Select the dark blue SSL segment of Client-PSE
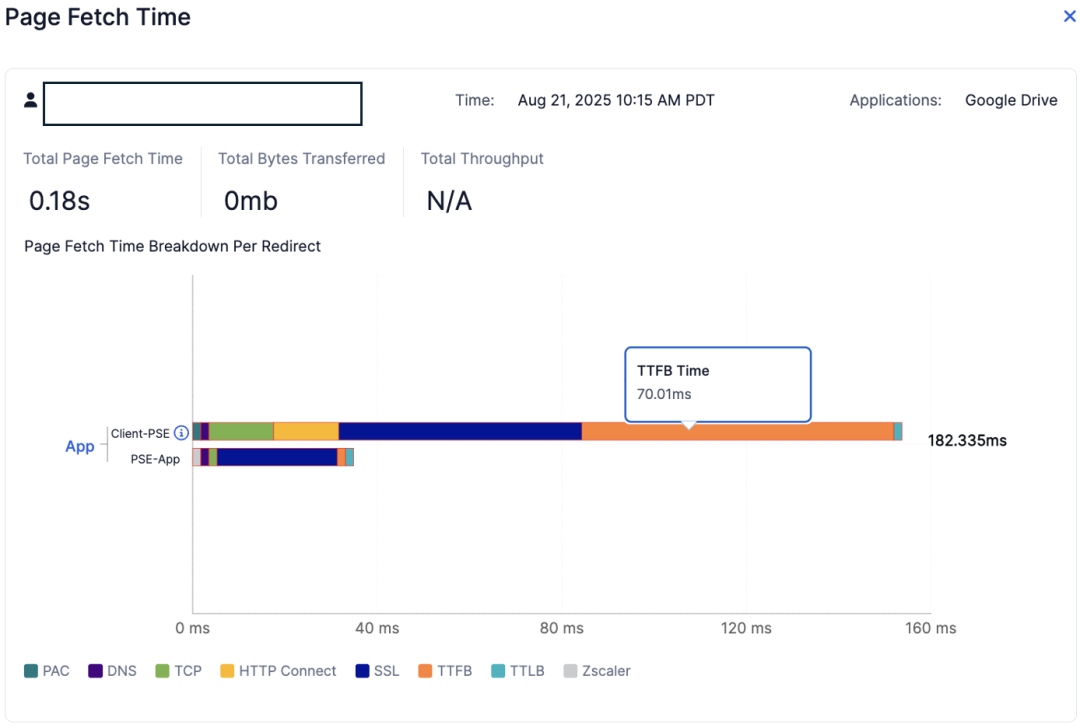The width and height of the screenshot is (1080, 728). 460,432
